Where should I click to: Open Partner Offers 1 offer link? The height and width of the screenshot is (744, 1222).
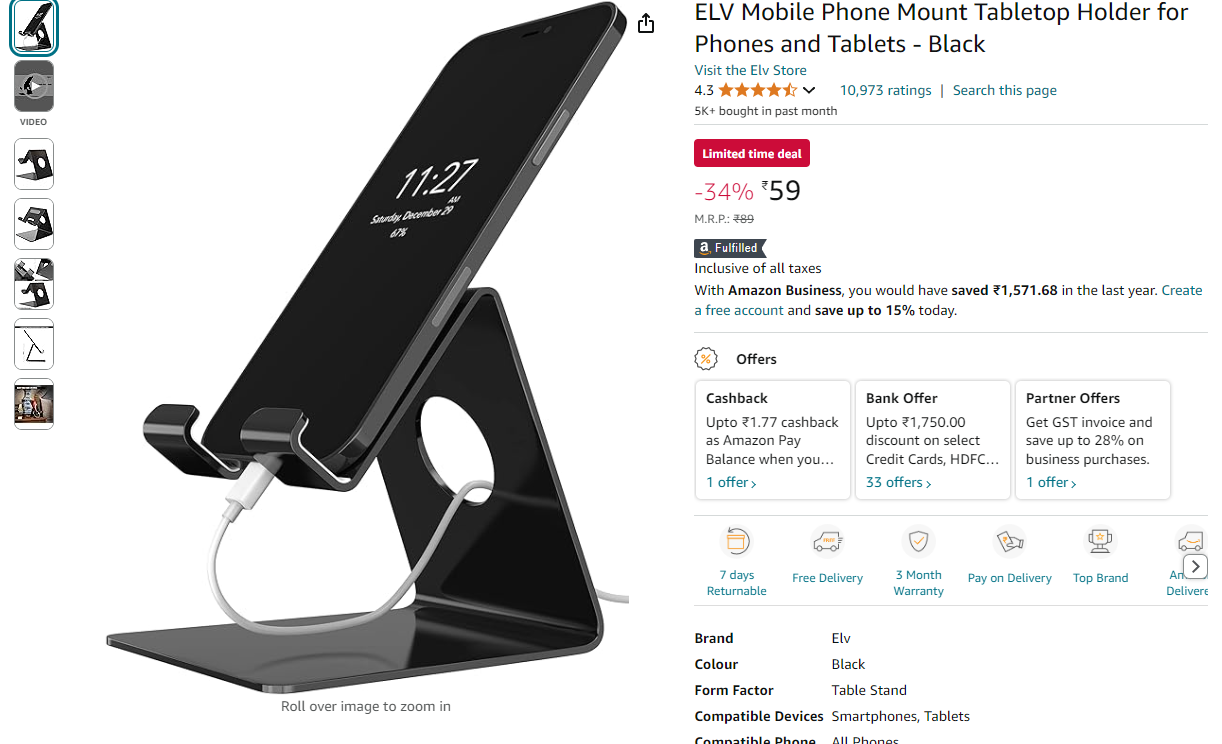1051,483
